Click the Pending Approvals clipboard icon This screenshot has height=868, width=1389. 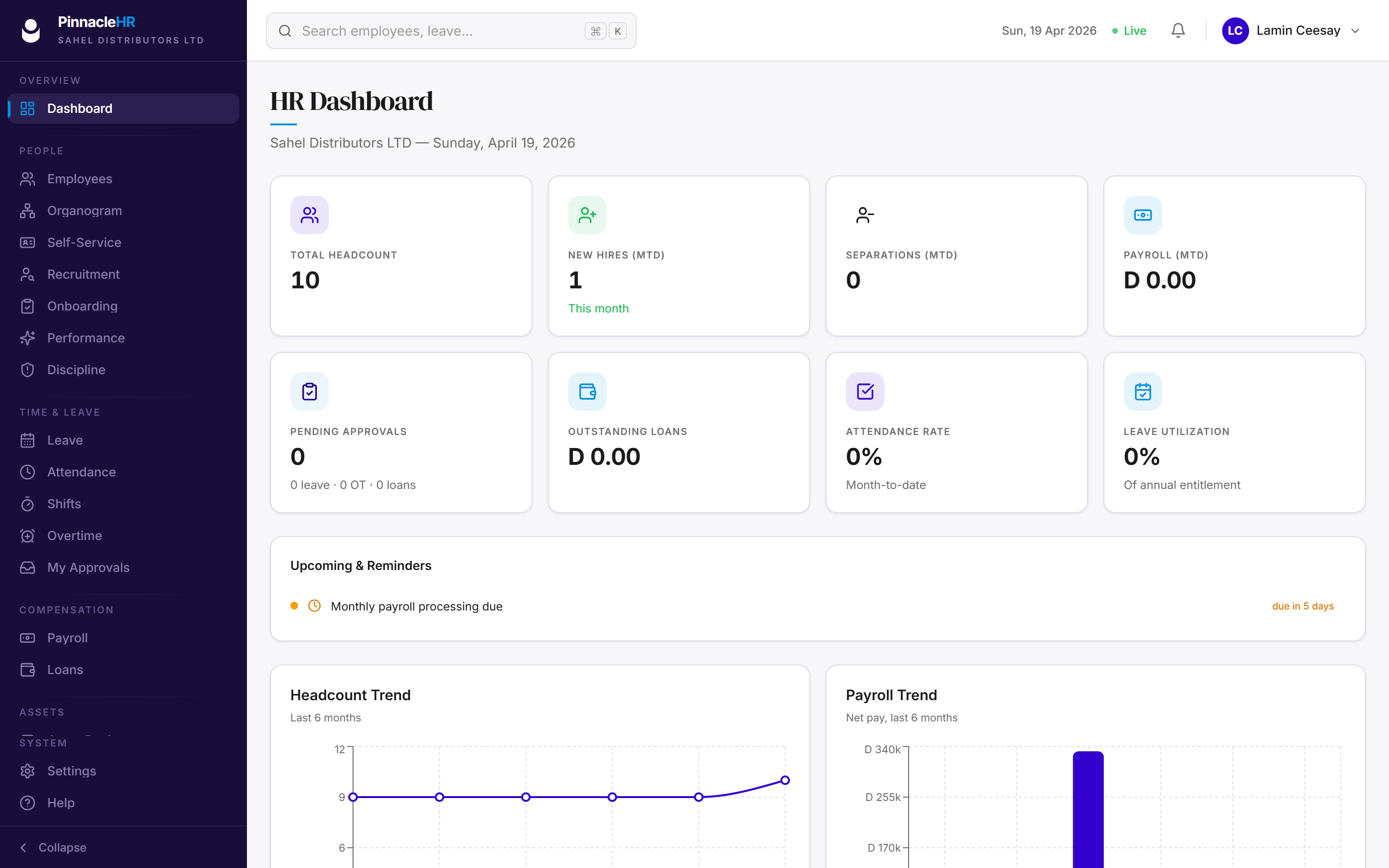tap(309, 392)
